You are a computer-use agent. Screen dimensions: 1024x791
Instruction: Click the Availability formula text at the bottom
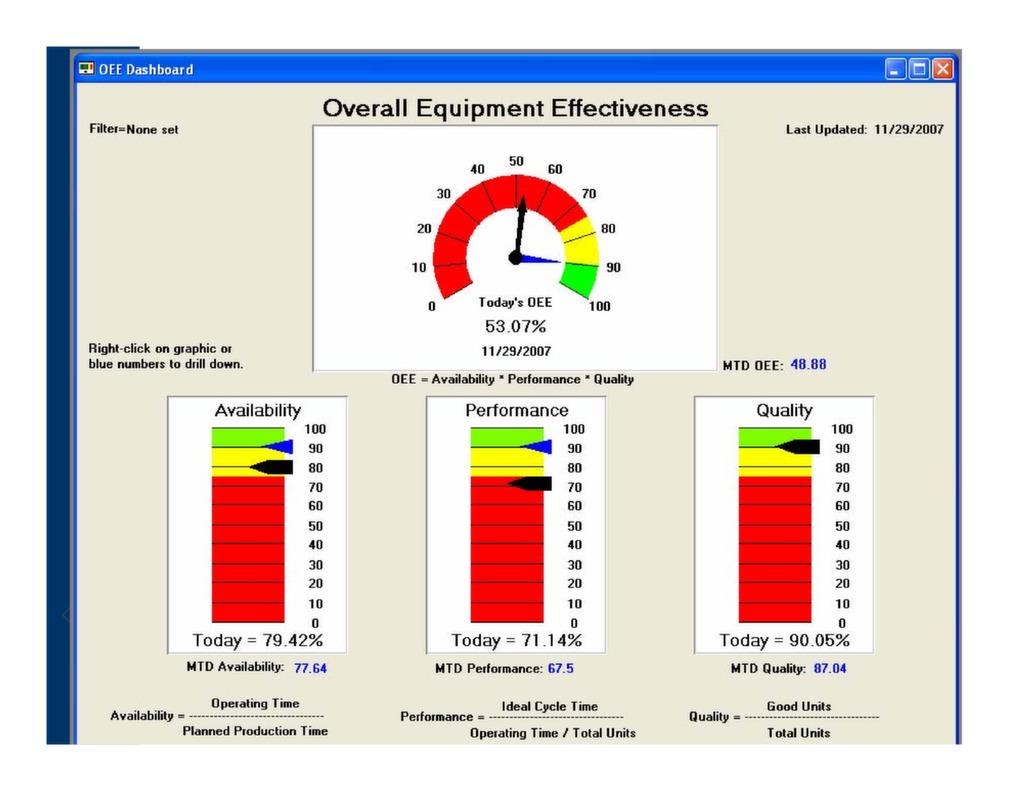click(218, 716)
